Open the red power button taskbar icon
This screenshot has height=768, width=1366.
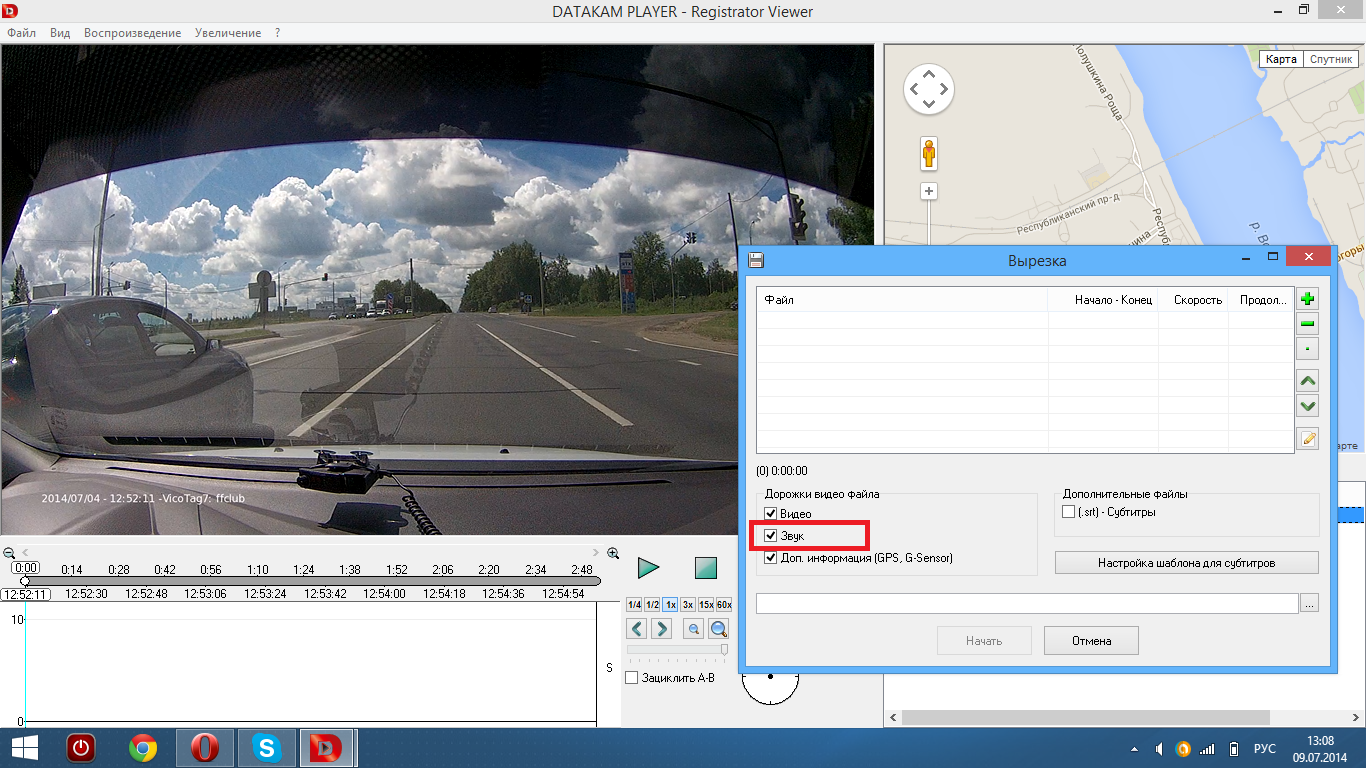tap(81, 748)
